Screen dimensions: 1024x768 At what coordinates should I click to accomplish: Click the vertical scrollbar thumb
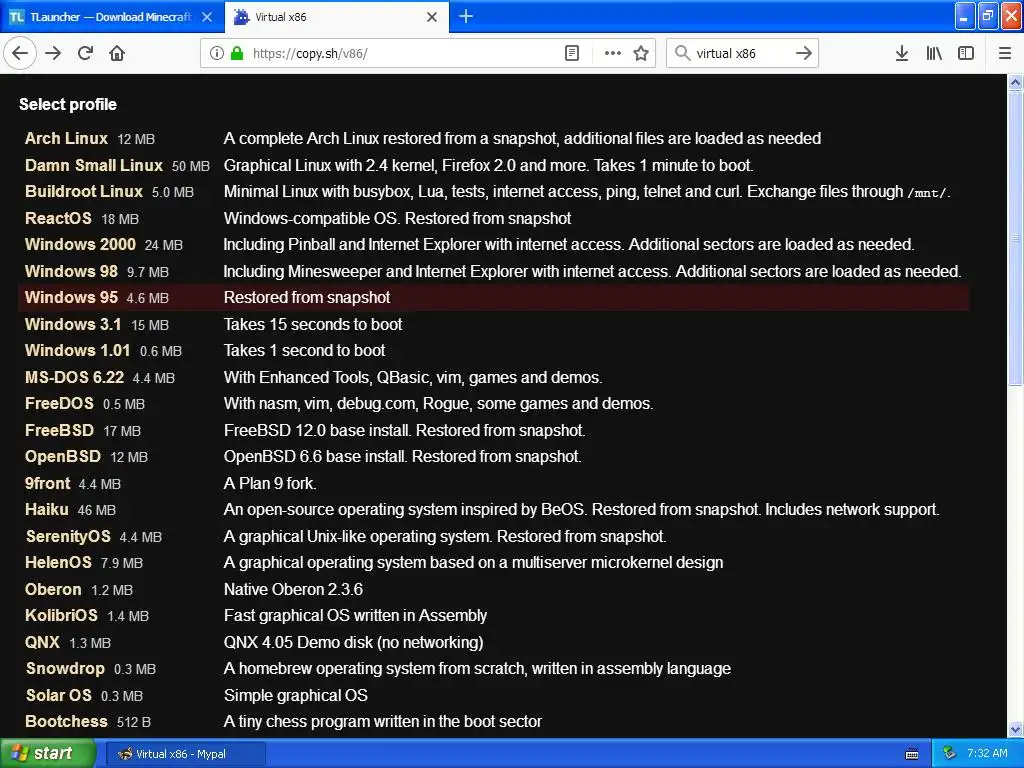coord(1016,238)
